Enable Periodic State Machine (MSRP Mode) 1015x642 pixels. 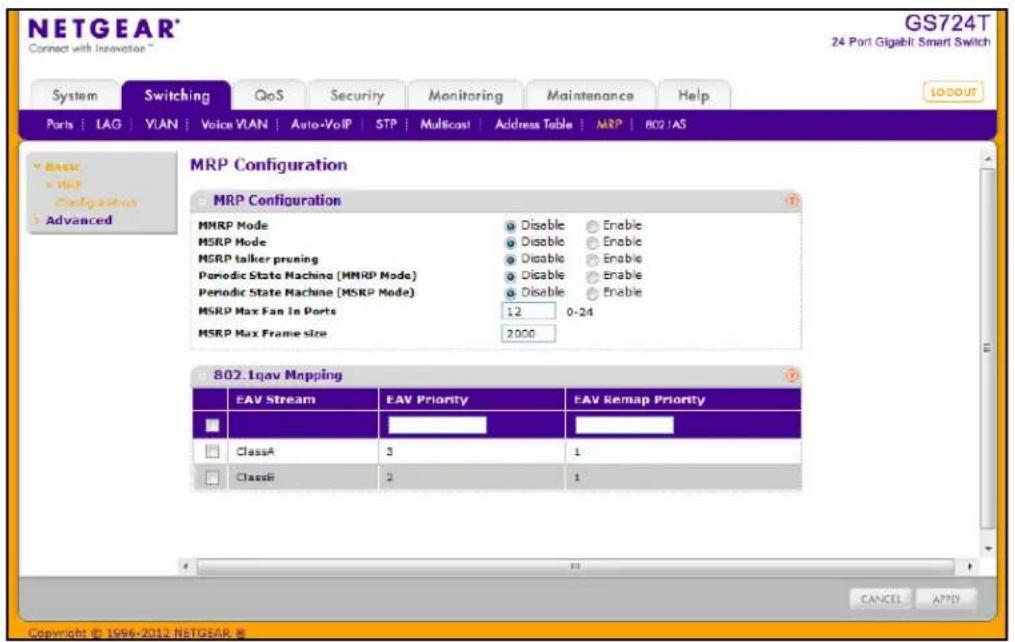[x=592, y=293]
